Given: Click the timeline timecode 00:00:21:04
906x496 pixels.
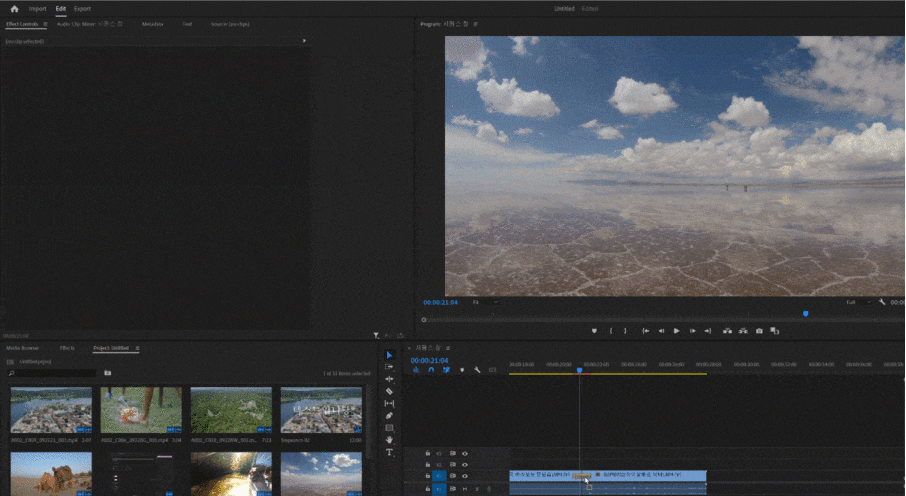Looking at the screenshot, I should pyautogui.click(x=429, y=360).
